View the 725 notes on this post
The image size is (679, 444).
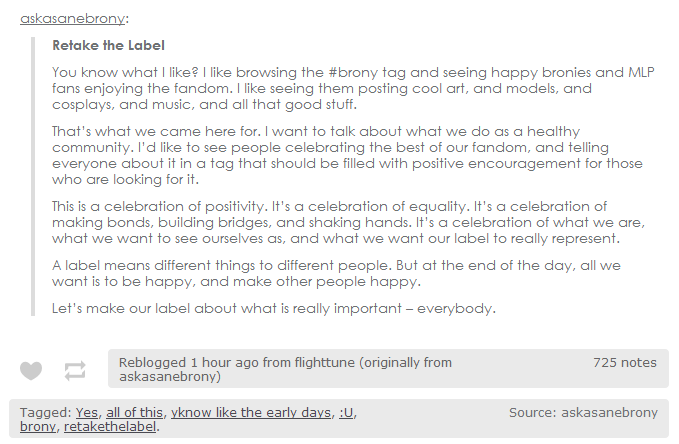[x=625, y=363]
